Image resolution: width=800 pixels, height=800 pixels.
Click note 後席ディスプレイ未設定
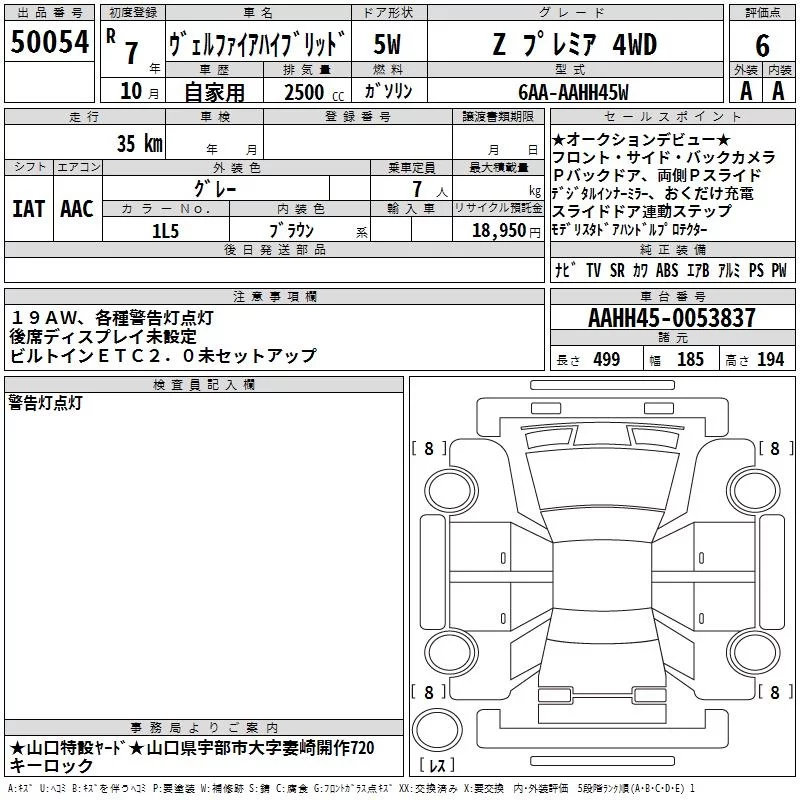pos(103,336)
